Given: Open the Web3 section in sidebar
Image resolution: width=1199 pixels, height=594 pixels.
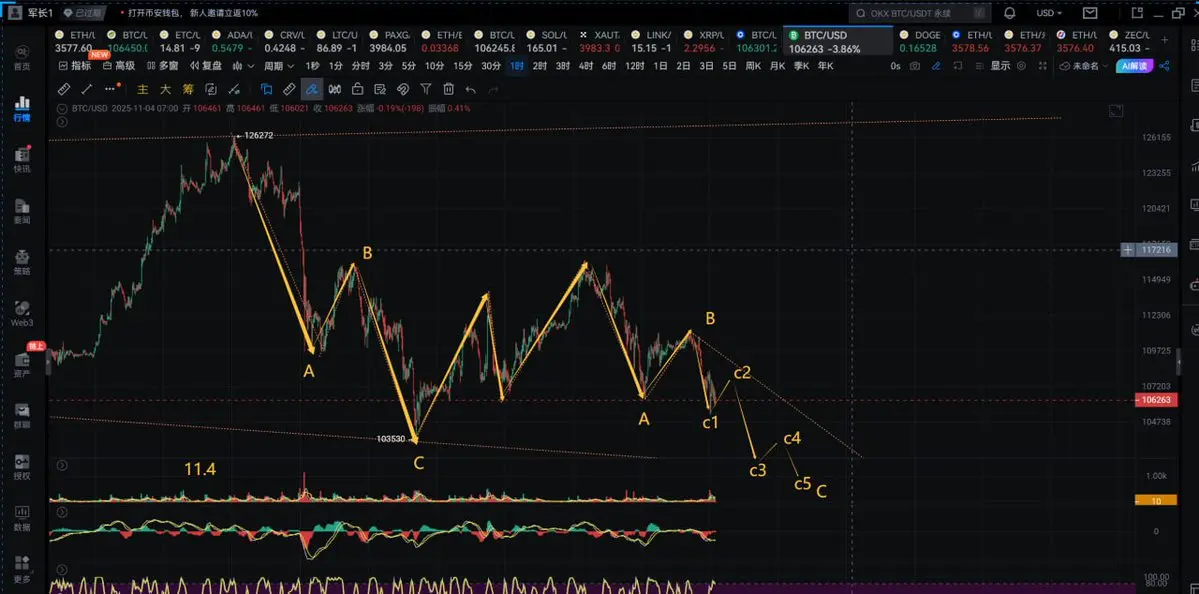Looking at the screenshot, I should click(21, 313).
